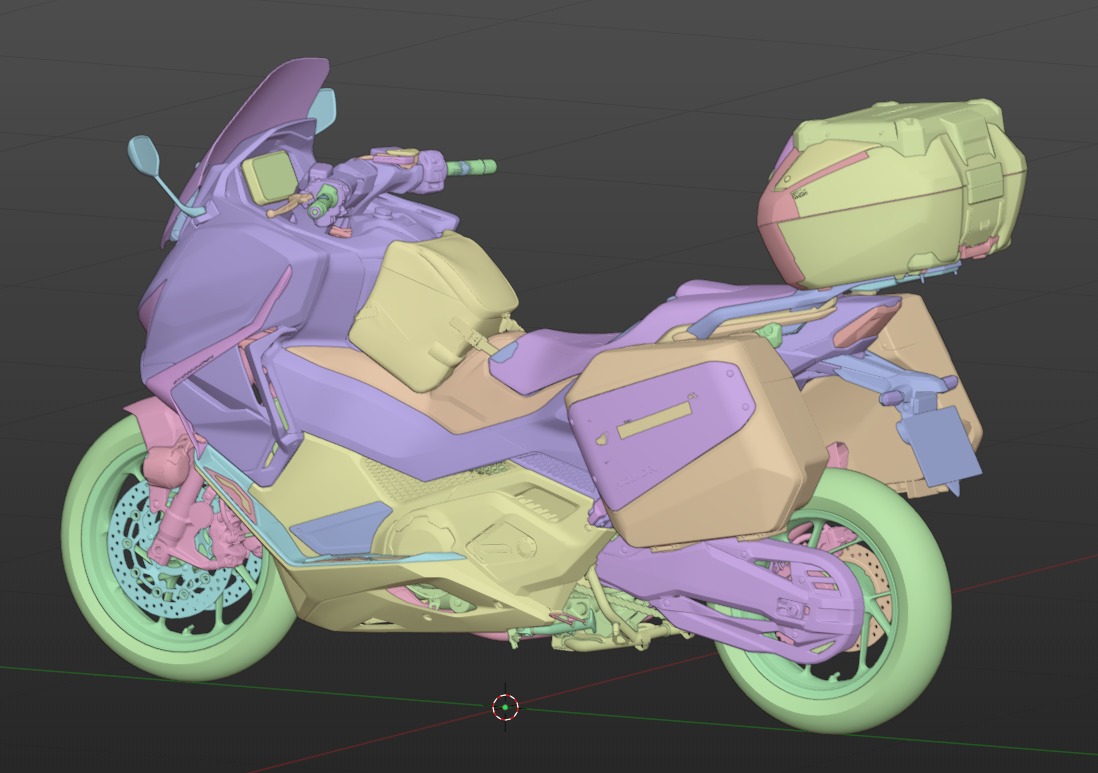Image resolution: width=1098 pixels, height=773 pixels.
Task: Select the yellow tank bag on the seat
Action: (434, 308)
